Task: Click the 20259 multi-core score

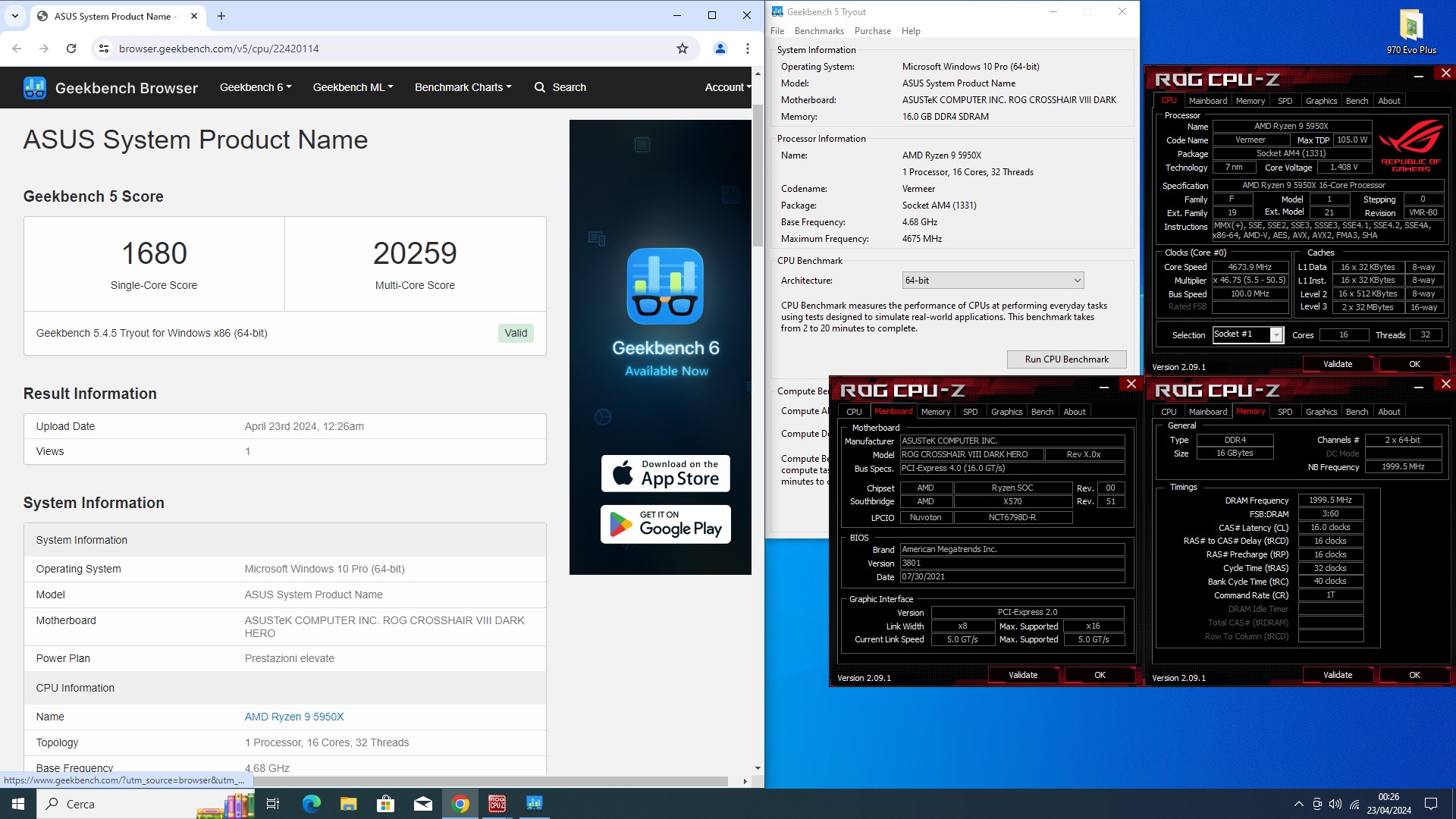Action: pos(415,253)
